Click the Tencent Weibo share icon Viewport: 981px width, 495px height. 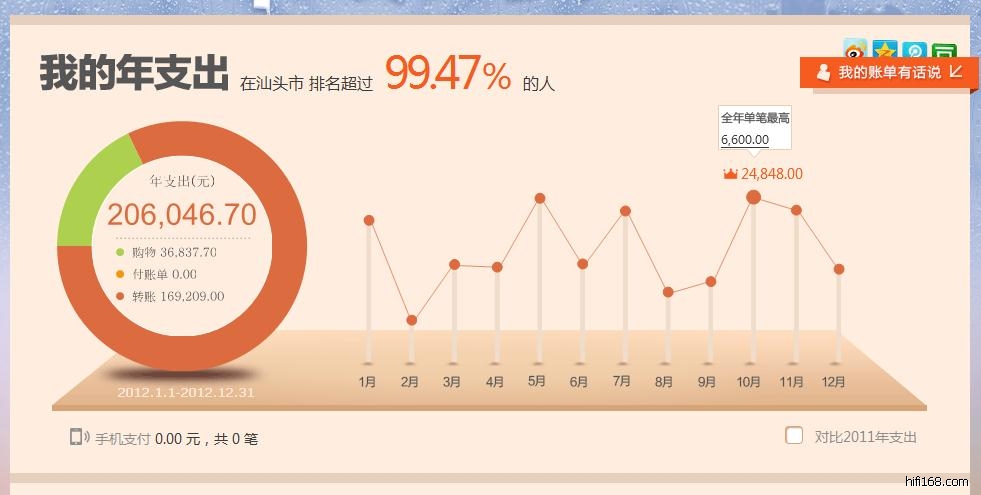click(x=914, y=50)
